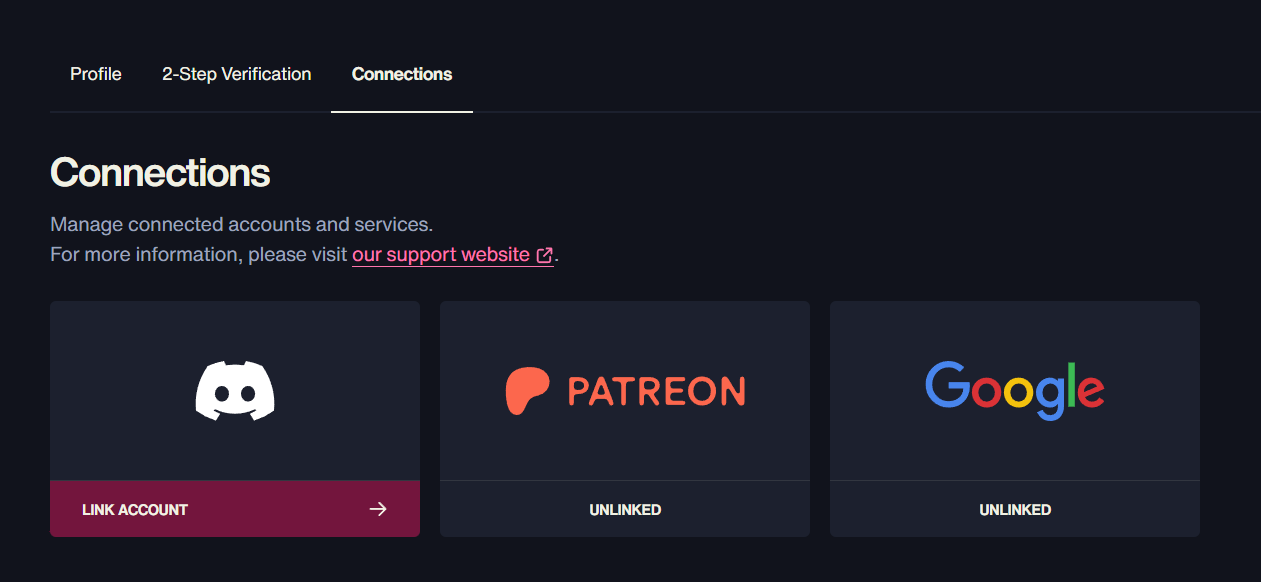Click the PATREON wordmark text

[x=656, y=390]
